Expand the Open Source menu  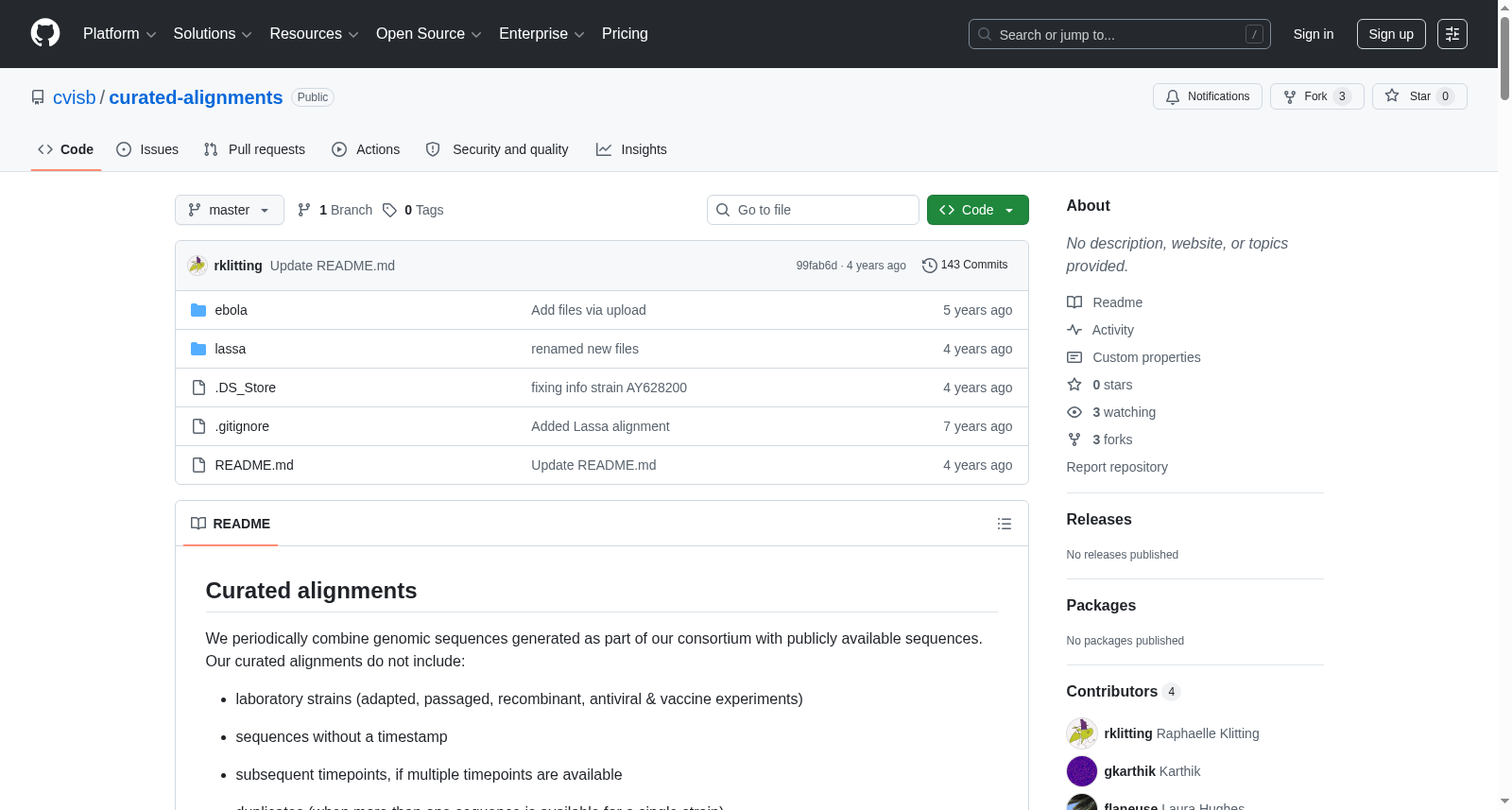click(429, 34)
